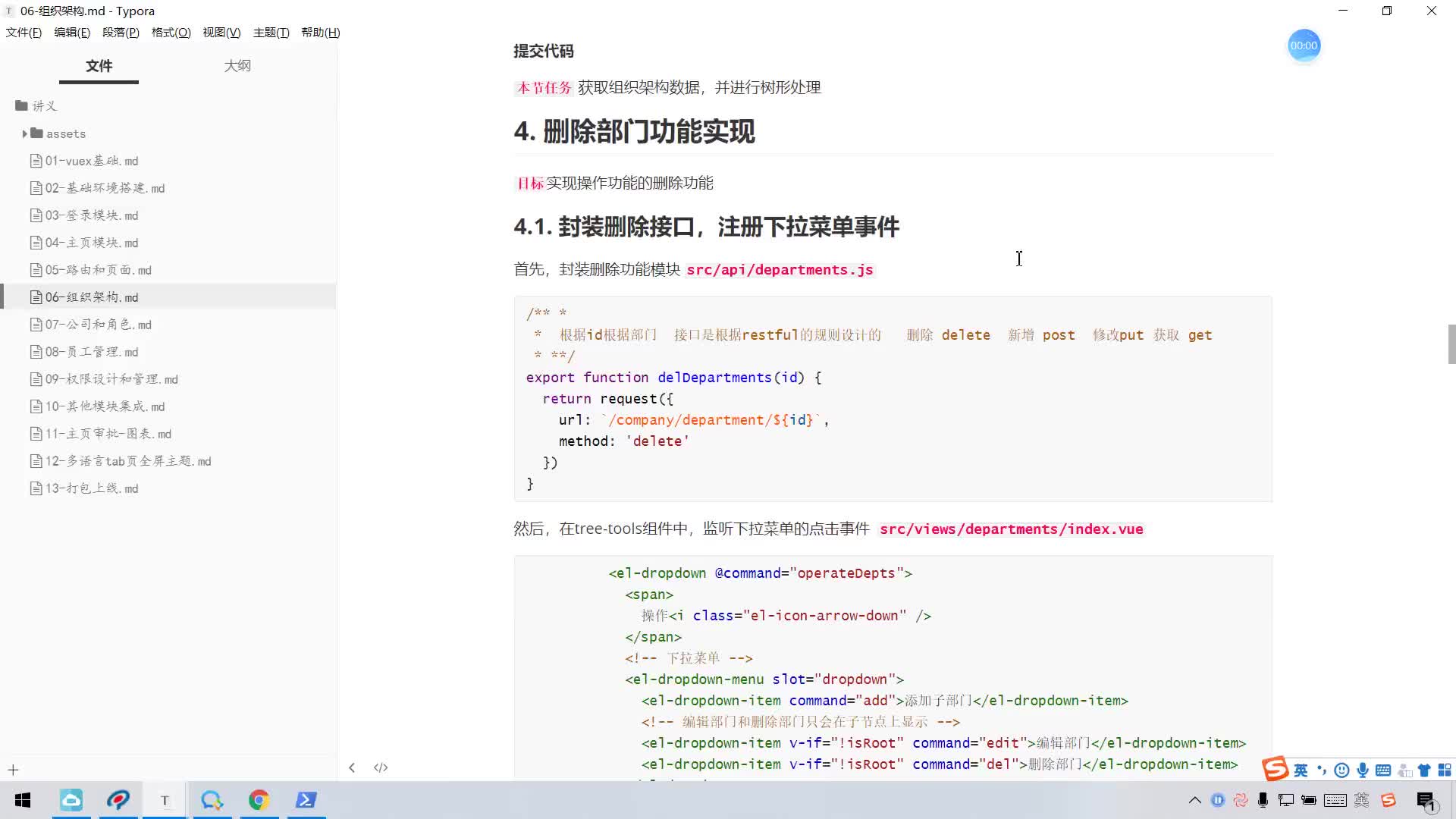Open file 10-其他模块集成.md
This screenshot has height=819, width=1456.
pos(97,406)
